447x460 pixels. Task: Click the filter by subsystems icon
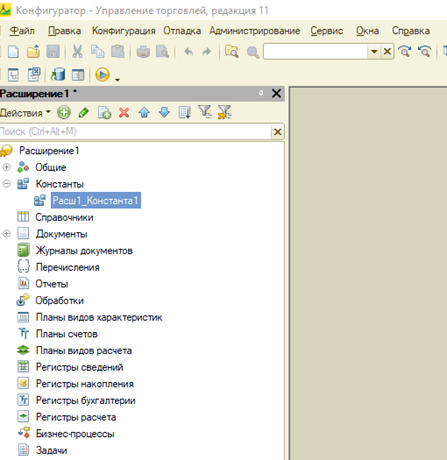click(205, 112)
